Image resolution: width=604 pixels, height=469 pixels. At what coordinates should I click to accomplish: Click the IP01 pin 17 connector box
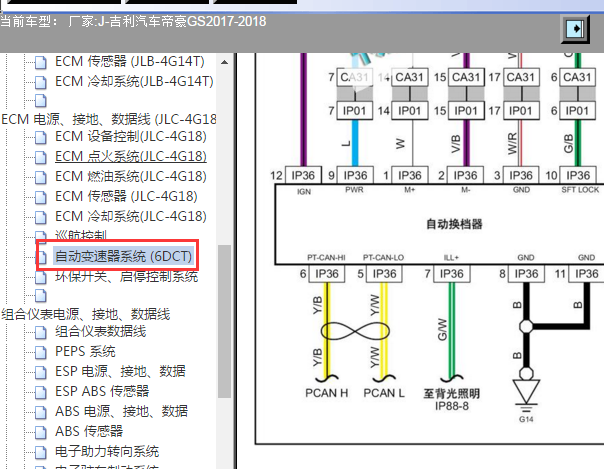(x=520, y=111)
